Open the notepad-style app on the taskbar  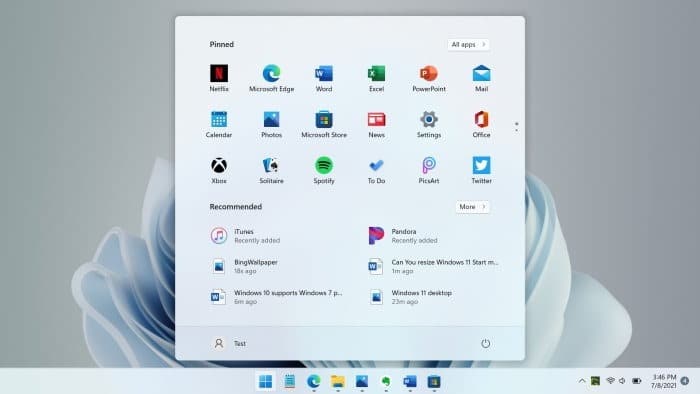coord(290,382)
